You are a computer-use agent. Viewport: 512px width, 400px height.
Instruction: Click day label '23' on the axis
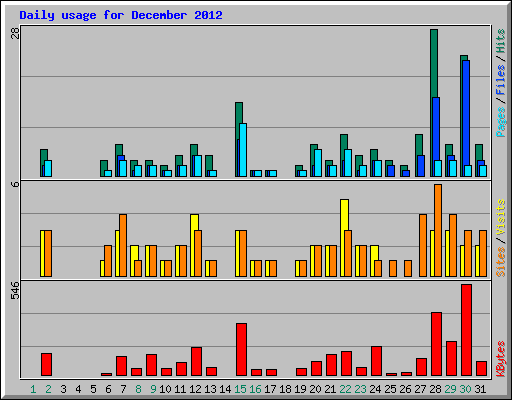[360, 389]
